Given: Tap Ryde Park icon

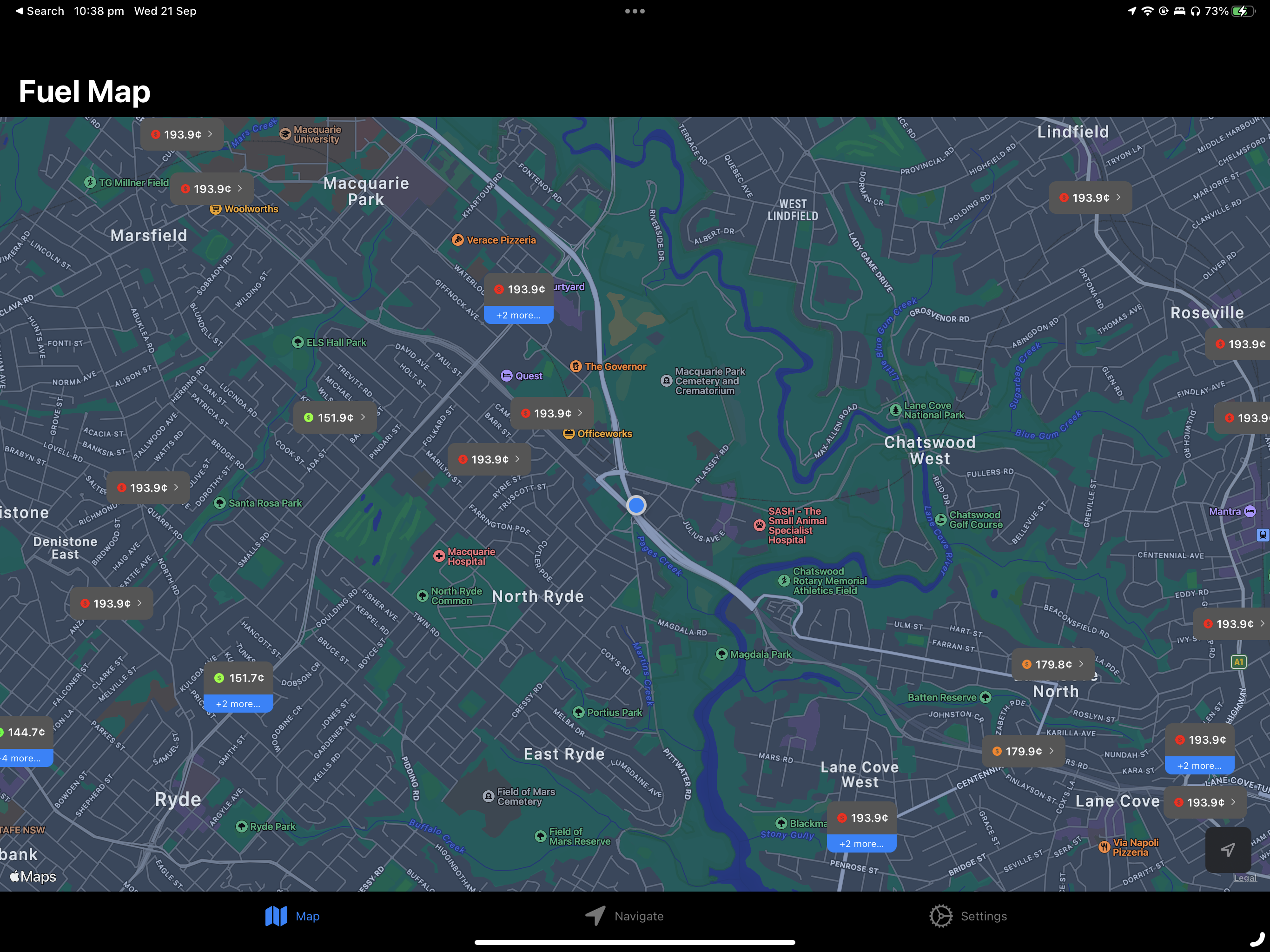Looking at the screenshot, I should pyautogui.click(x=242, y=826).
